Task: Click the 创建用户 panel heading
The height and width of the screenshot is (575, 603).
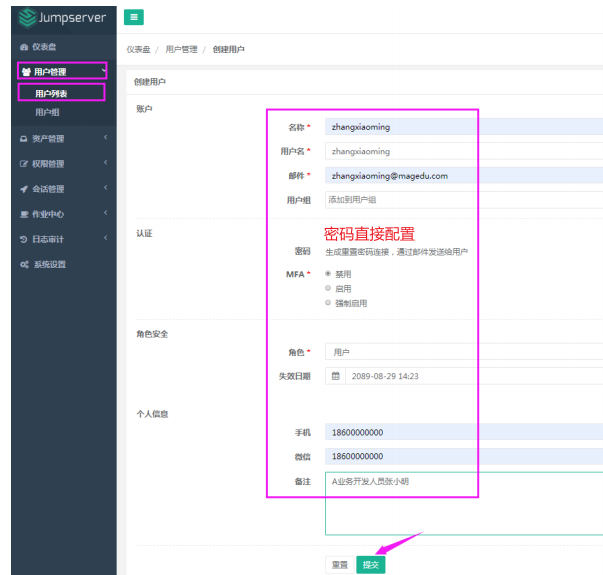Action: point(150,82)
